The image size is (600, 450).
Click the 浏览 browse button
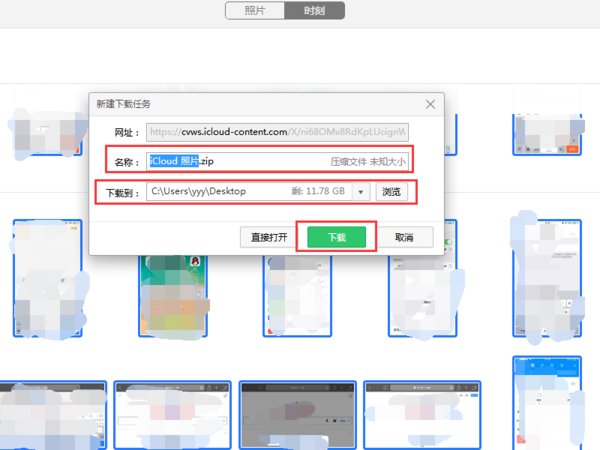[x=391, y=192]
